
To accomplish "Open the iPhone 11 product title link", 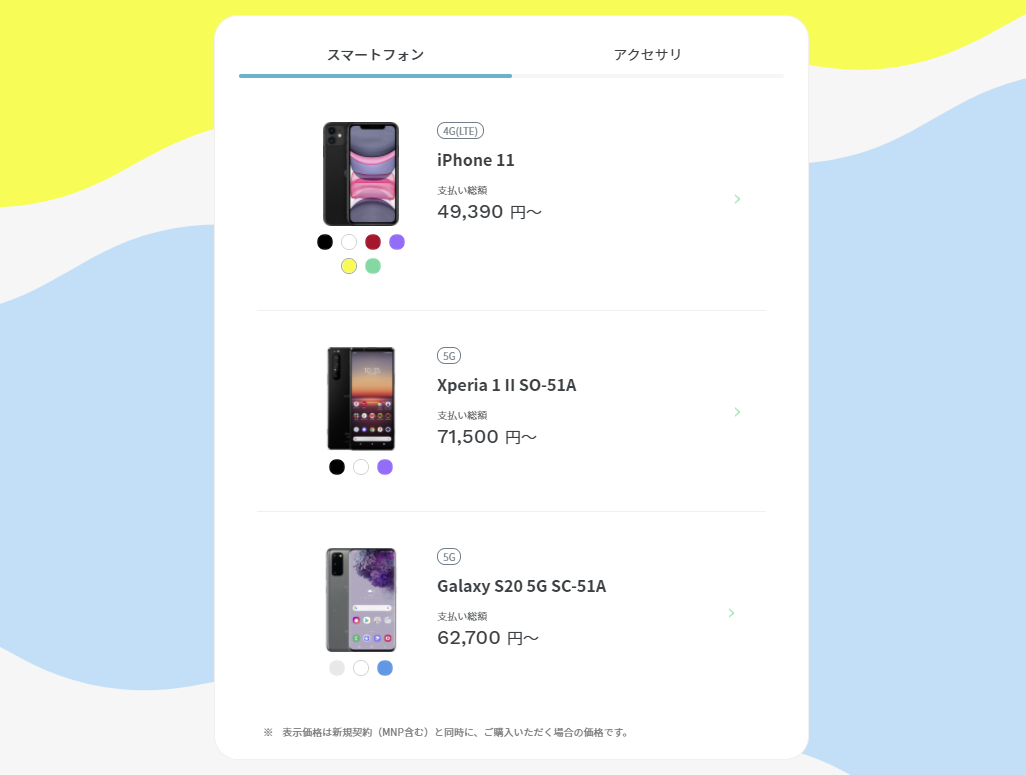I will pyautogui.click(x=476, y=160).
